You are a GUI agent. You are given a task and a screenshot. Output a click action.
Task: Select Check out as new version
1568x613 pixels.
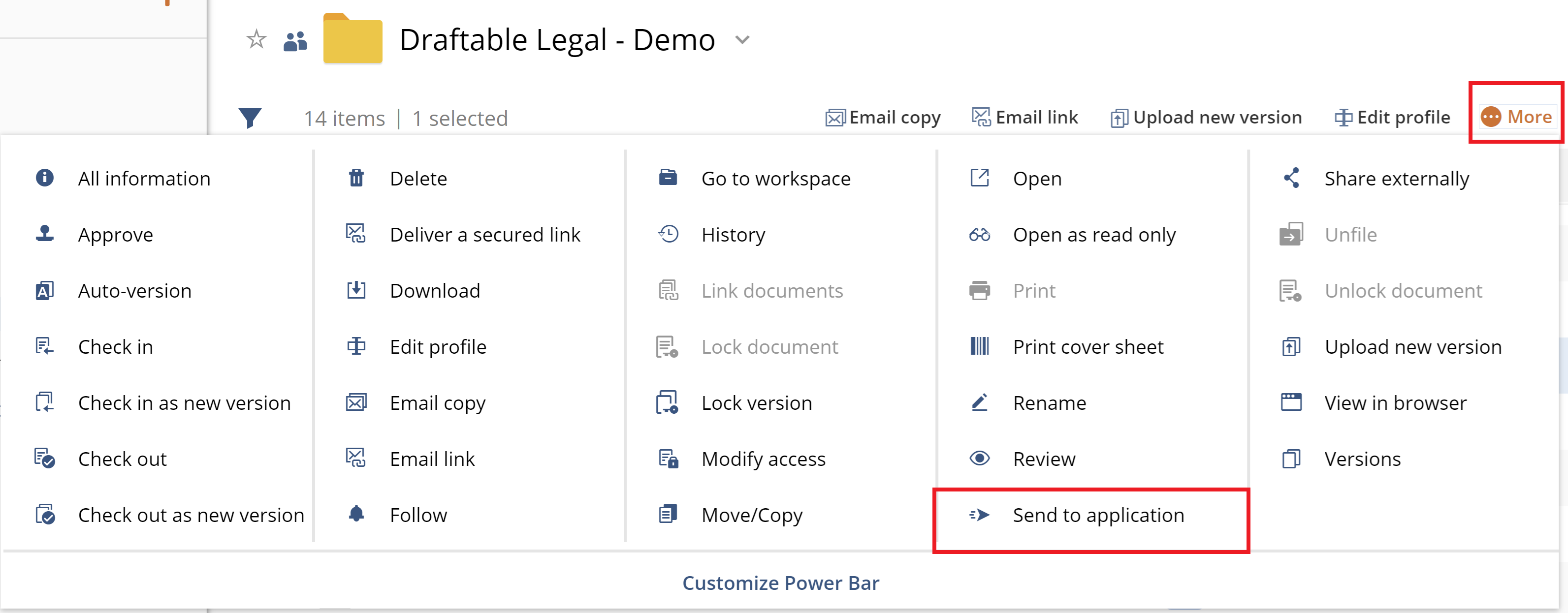click(x=191, y=515)
